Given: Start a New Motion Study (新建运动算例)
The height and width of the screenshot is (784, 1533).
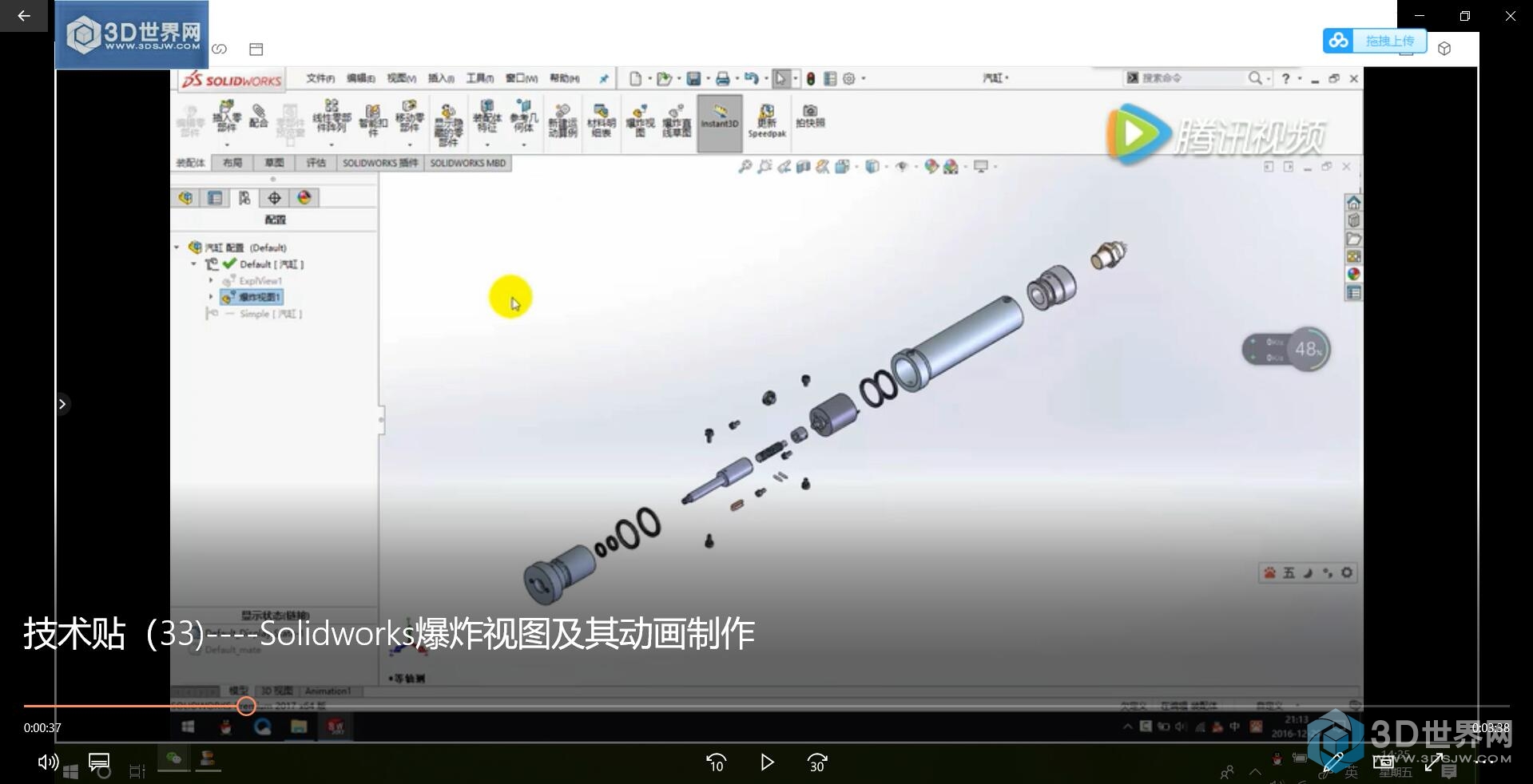Looking at the screenshot, I should [x=562, y=121].
